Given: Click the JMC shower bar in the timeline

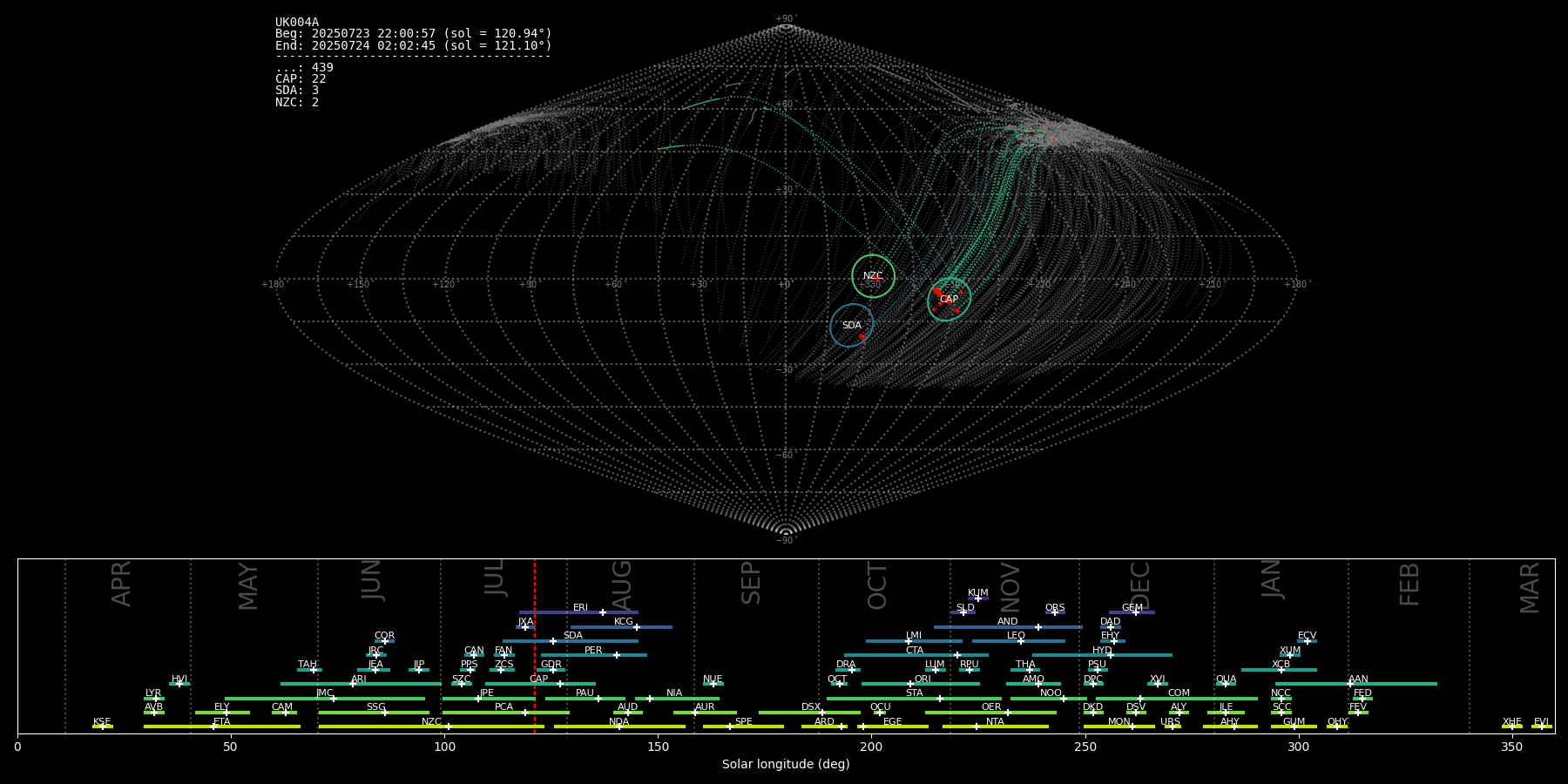Looking at the screenshot, I should pos(325,698).
